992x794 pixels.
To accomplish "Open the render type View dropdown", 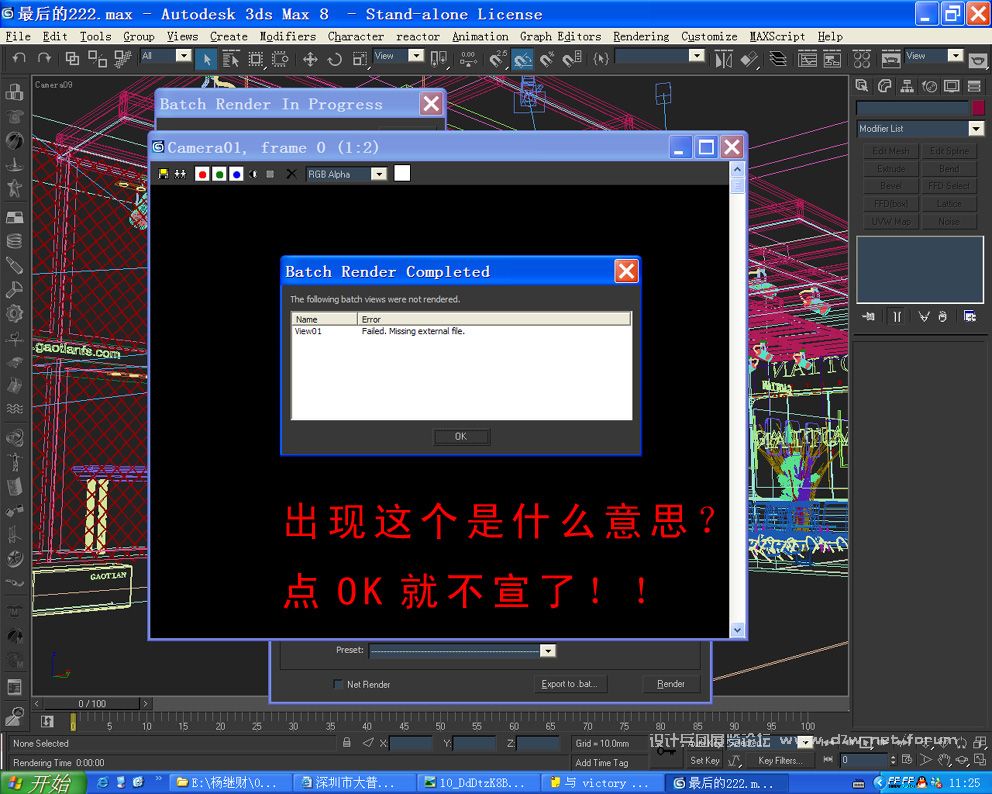I will pyautogui.click(x=955, y=56).
